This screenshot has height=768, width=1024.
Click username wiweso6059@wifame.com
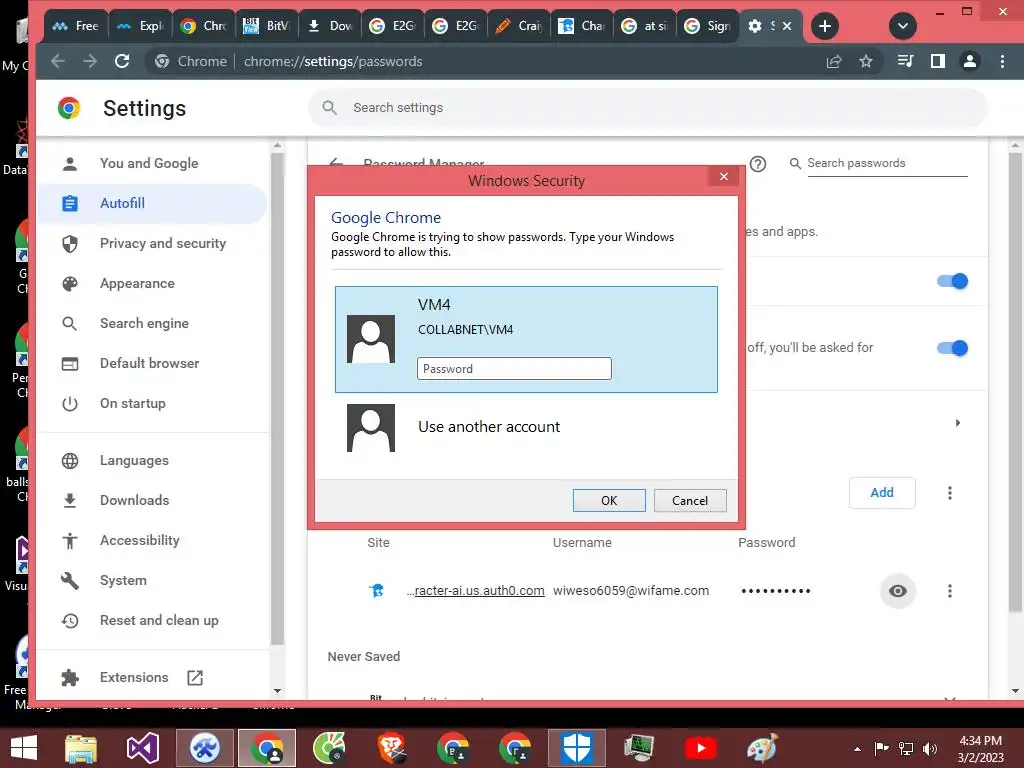[x=631, y=591]
